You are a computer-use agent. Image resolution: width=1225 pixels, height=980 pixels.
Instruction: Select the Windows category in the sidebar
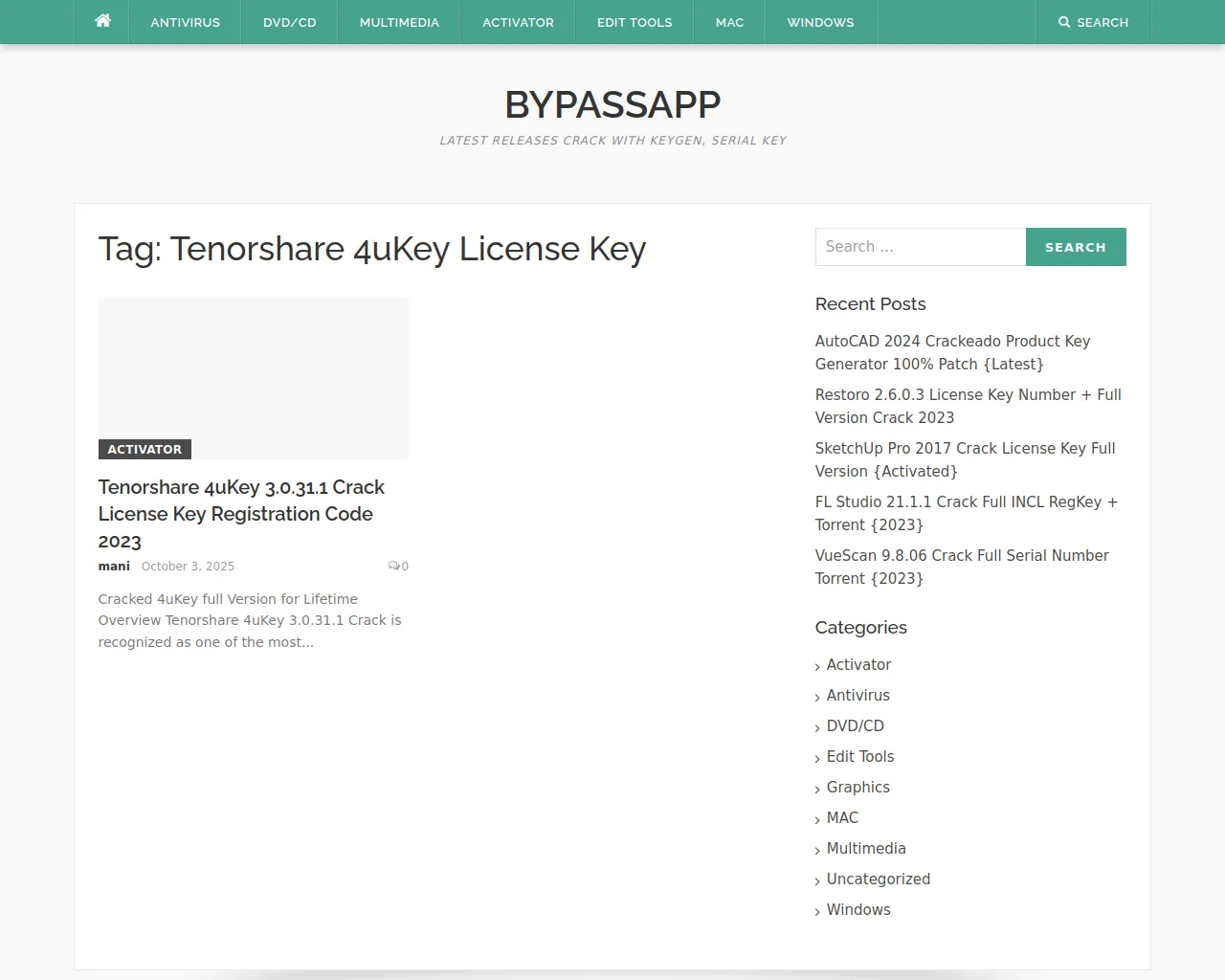coord(858,909)
